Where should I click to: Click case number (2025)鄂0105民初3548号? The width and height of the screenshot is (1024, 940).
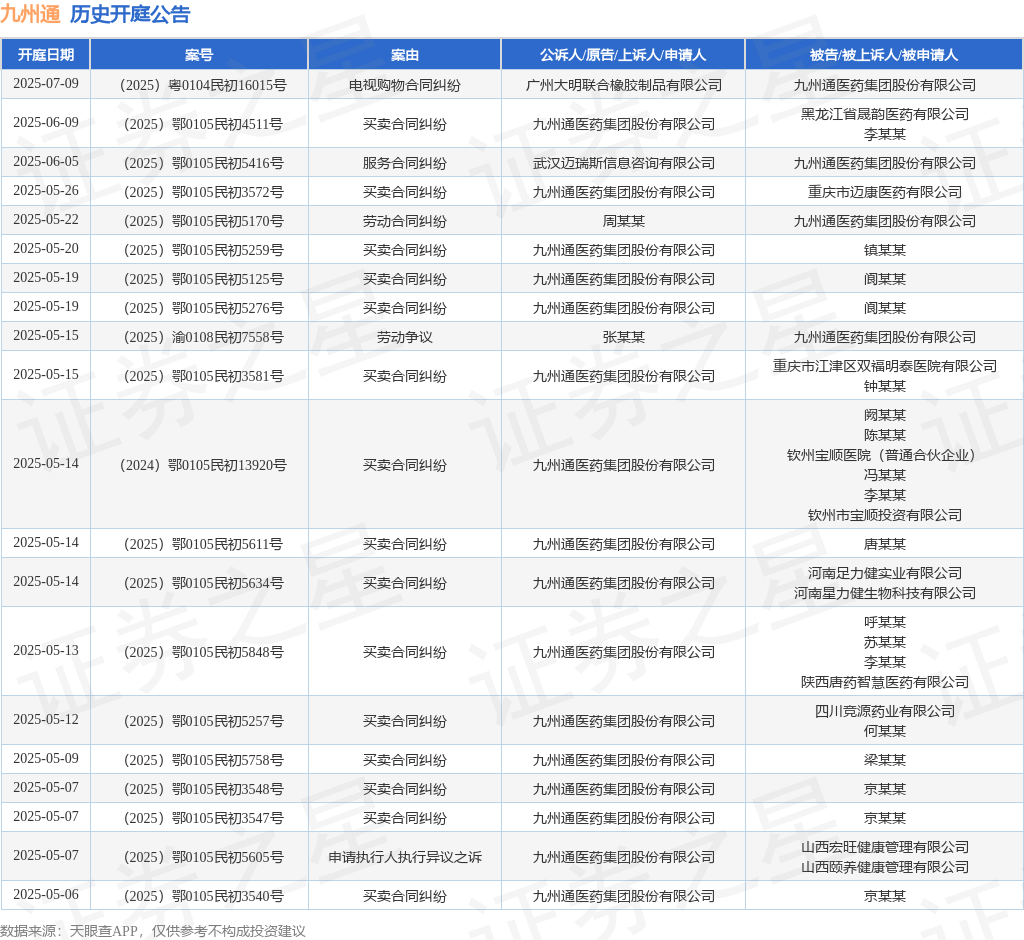coord(199,789)
